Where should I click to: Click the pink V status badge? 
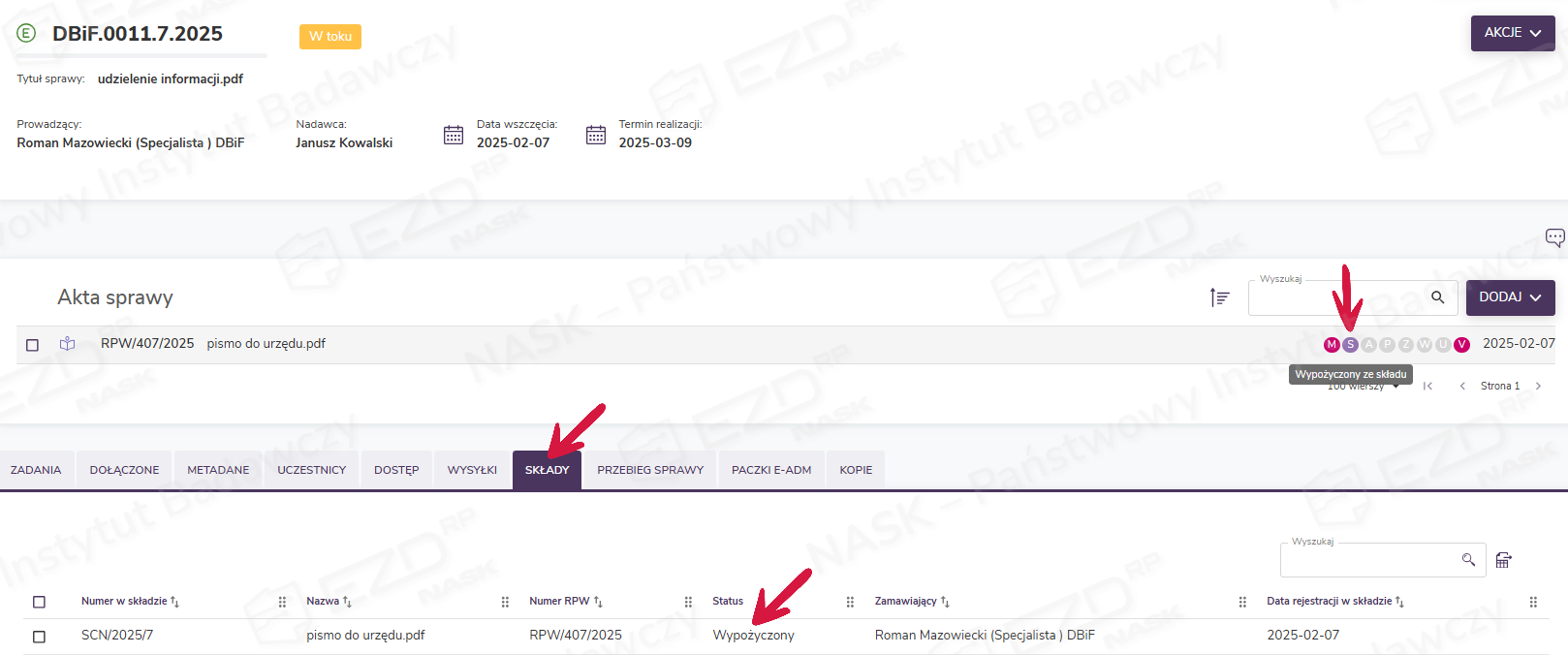(1461, 345)
